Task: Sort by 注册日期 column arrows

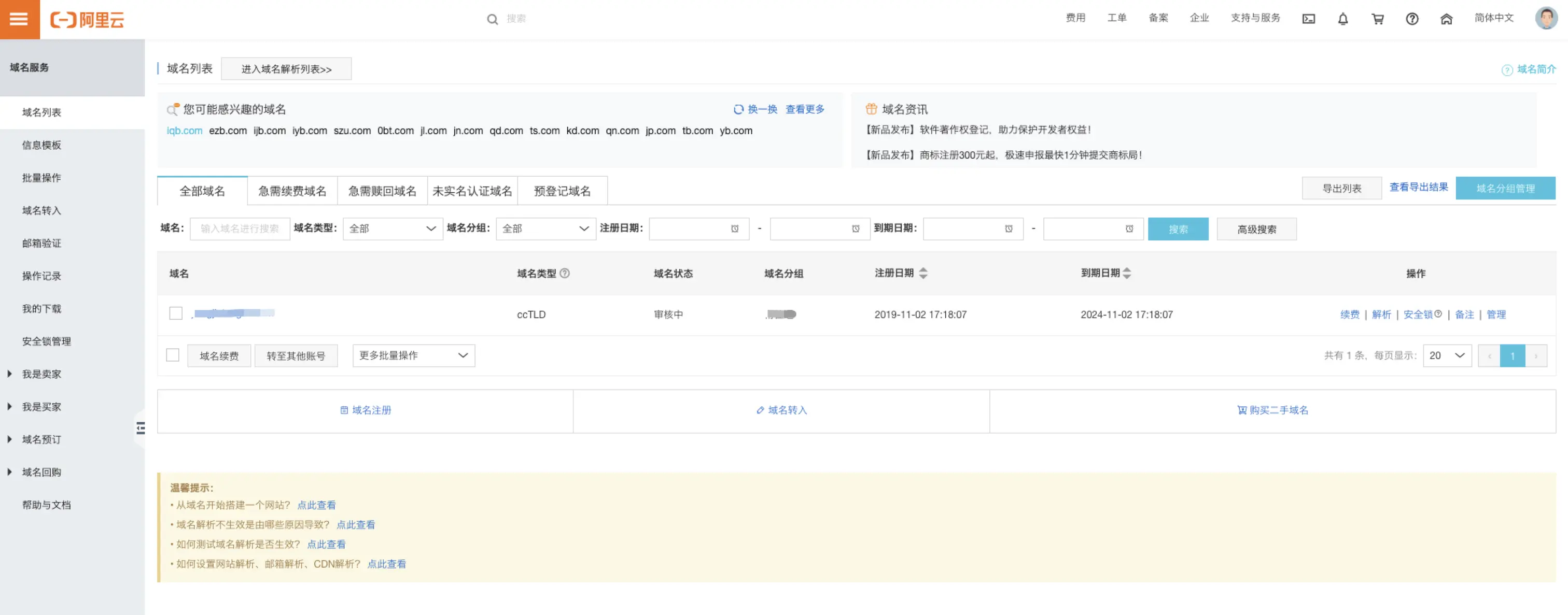Action: [923, 273]
